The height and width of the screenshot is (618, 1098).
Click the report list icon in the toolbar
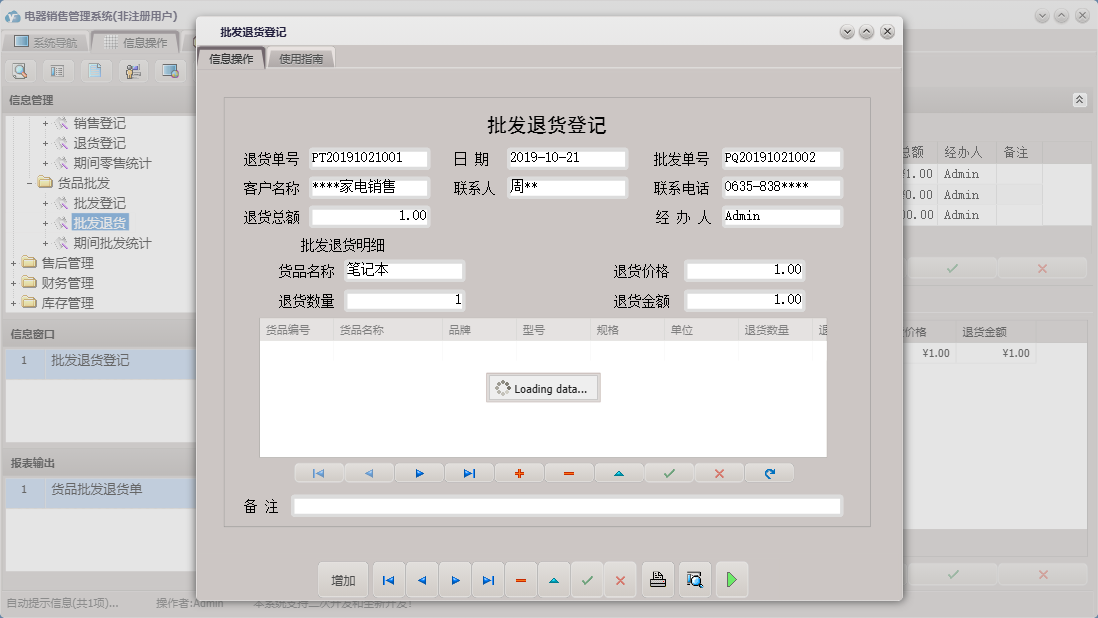pos(58,71)
